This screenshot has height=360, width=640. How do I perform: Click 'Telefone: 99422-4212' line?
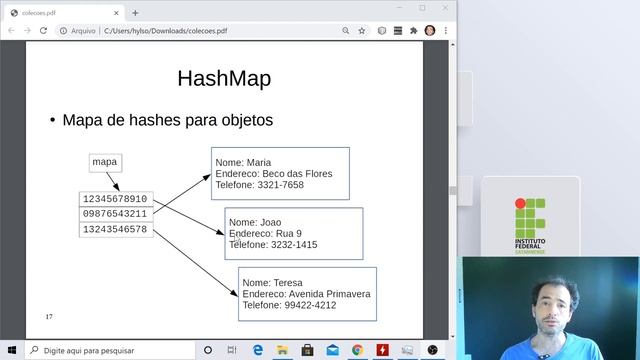coord(289,305)
